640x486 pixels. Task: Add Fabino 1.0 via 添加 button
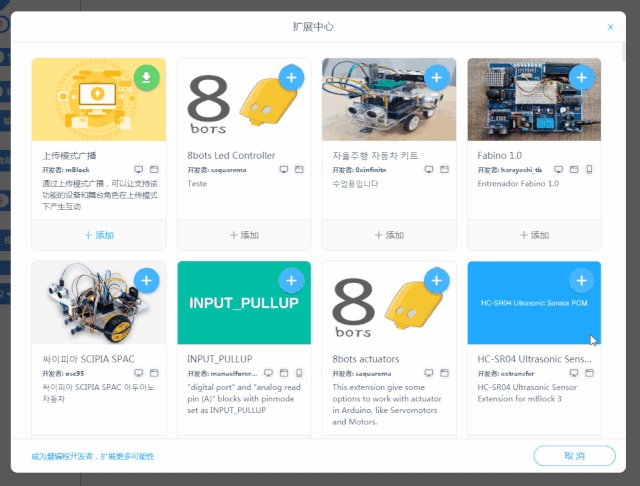[x=534, y=235]
